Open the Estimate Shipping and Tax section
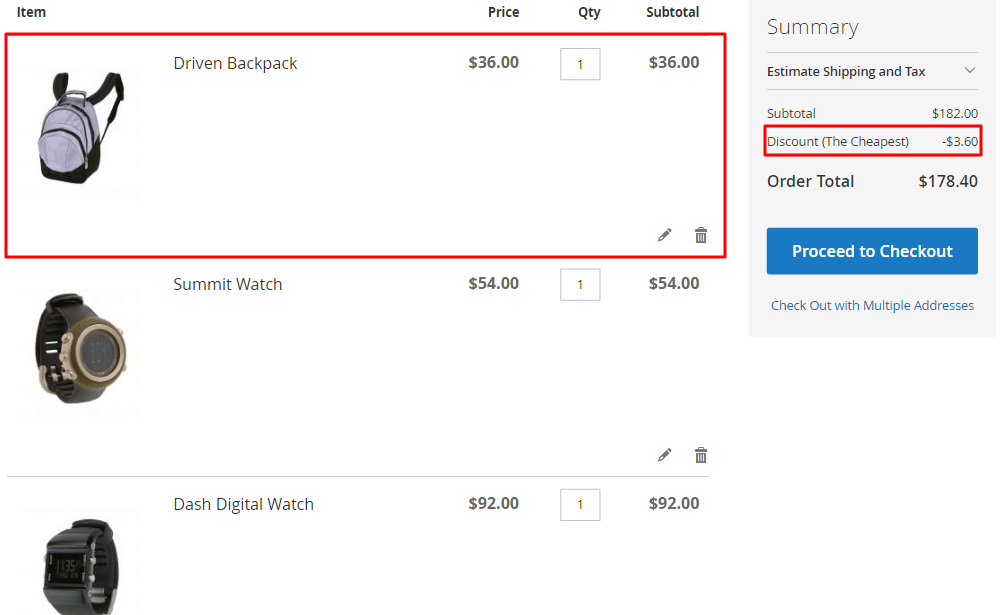The image size is (1007, 615). (x=846, y=71)
